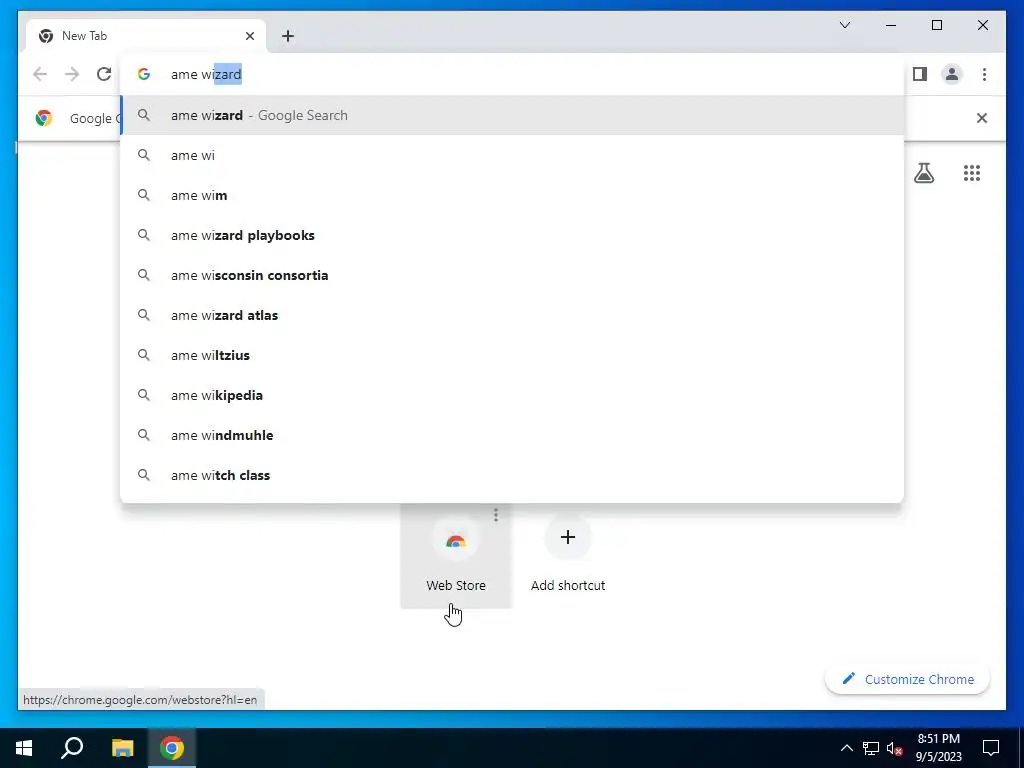Open the tab search dropdown arrow

pos(844,25)
